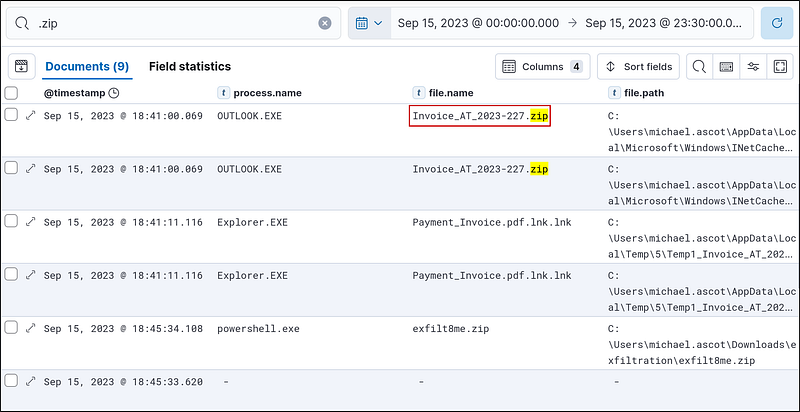
Task: Toggle the field list sidebar icon
Action: (20, 67)
